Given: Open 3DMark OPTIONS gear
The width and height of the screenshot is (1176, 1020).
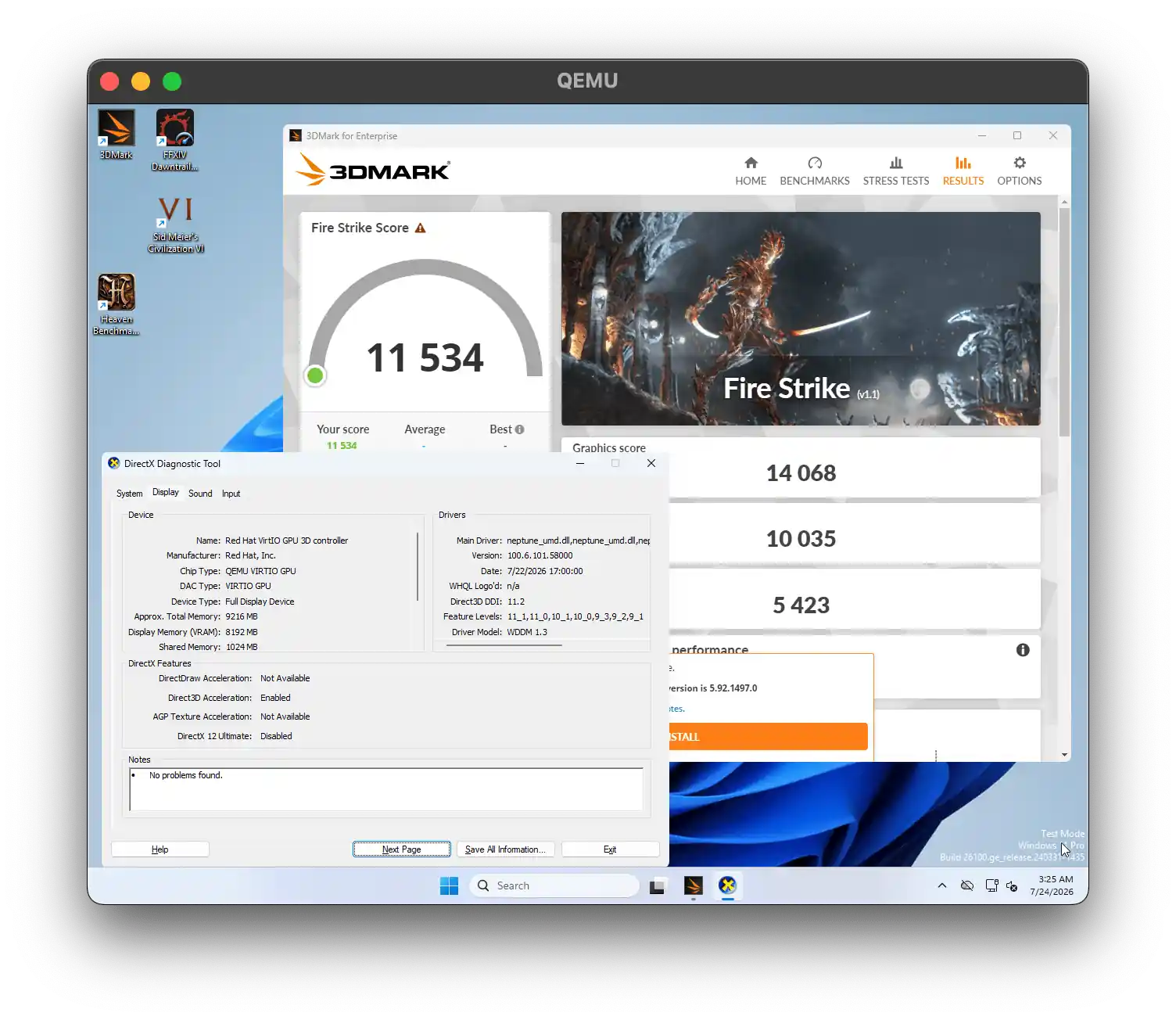Looking at the screenshot, I should pos(1020,171).
